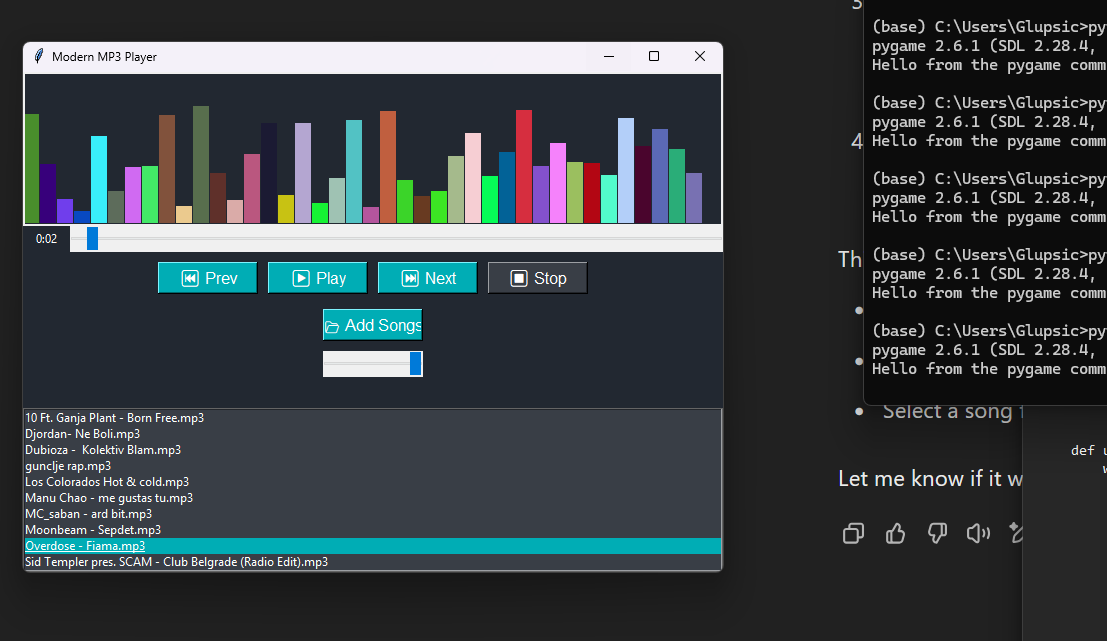Select 10 Ft. Ganja Plant - Born Free.mp3

click(114, 418)
